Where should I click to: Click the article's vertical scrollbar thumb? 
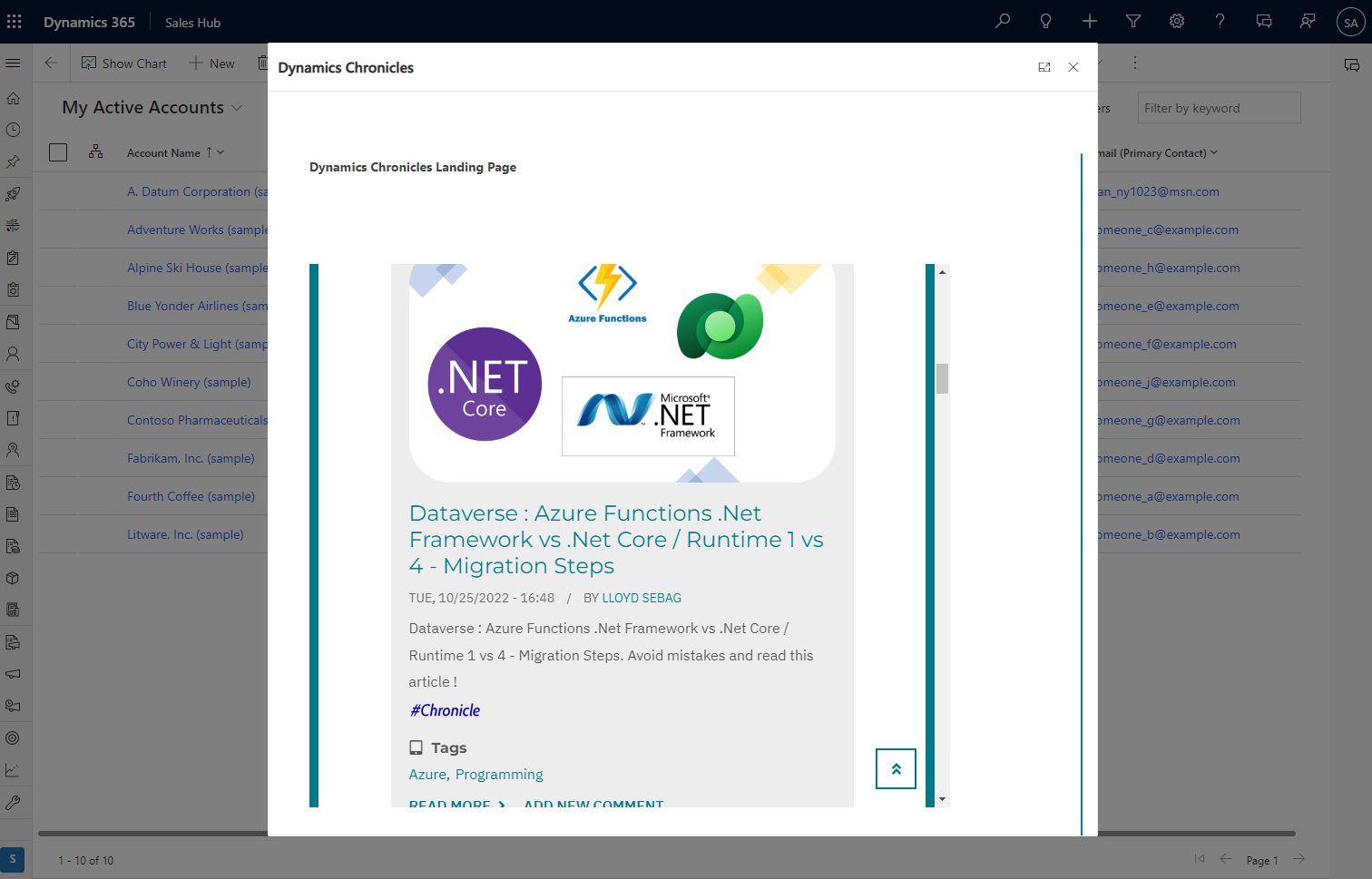point(943,378)
